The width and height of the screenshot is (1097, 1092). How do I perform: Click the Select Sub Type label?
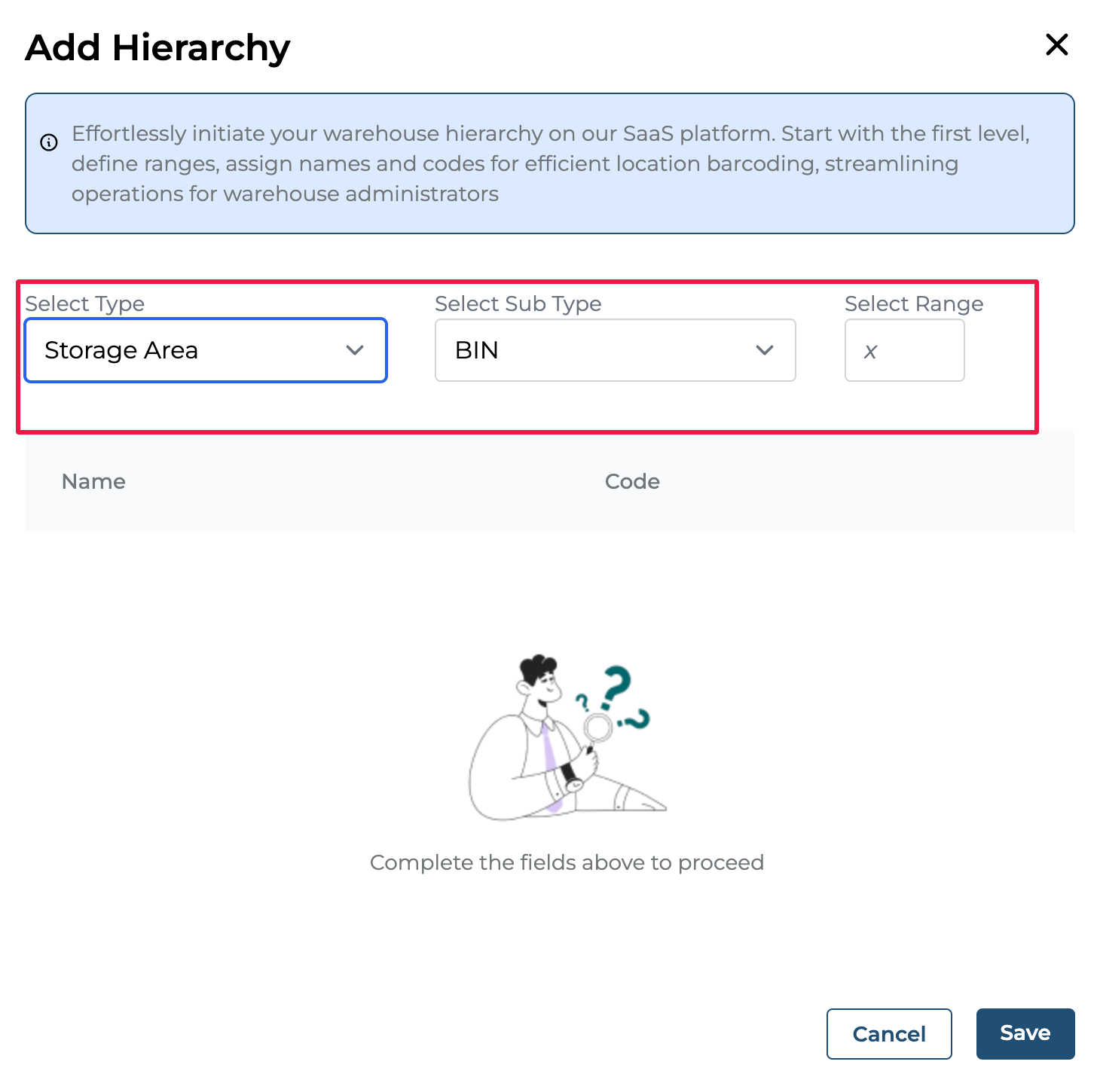point(518,304)
